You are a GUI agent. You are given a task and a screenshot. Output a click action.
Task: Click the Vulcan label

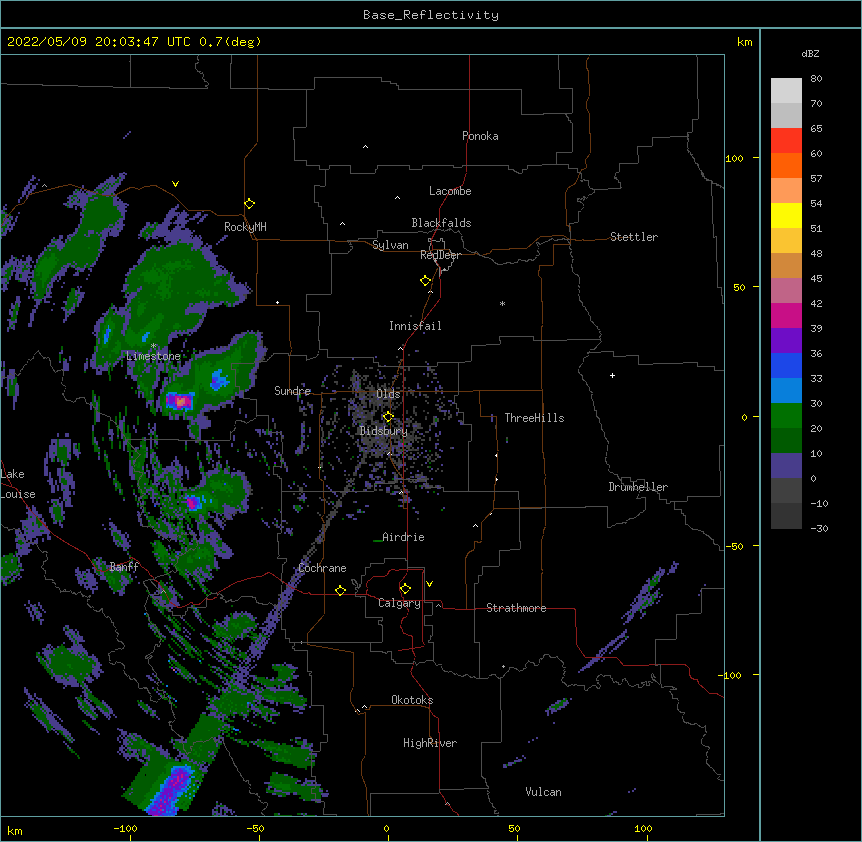[543, 792]
